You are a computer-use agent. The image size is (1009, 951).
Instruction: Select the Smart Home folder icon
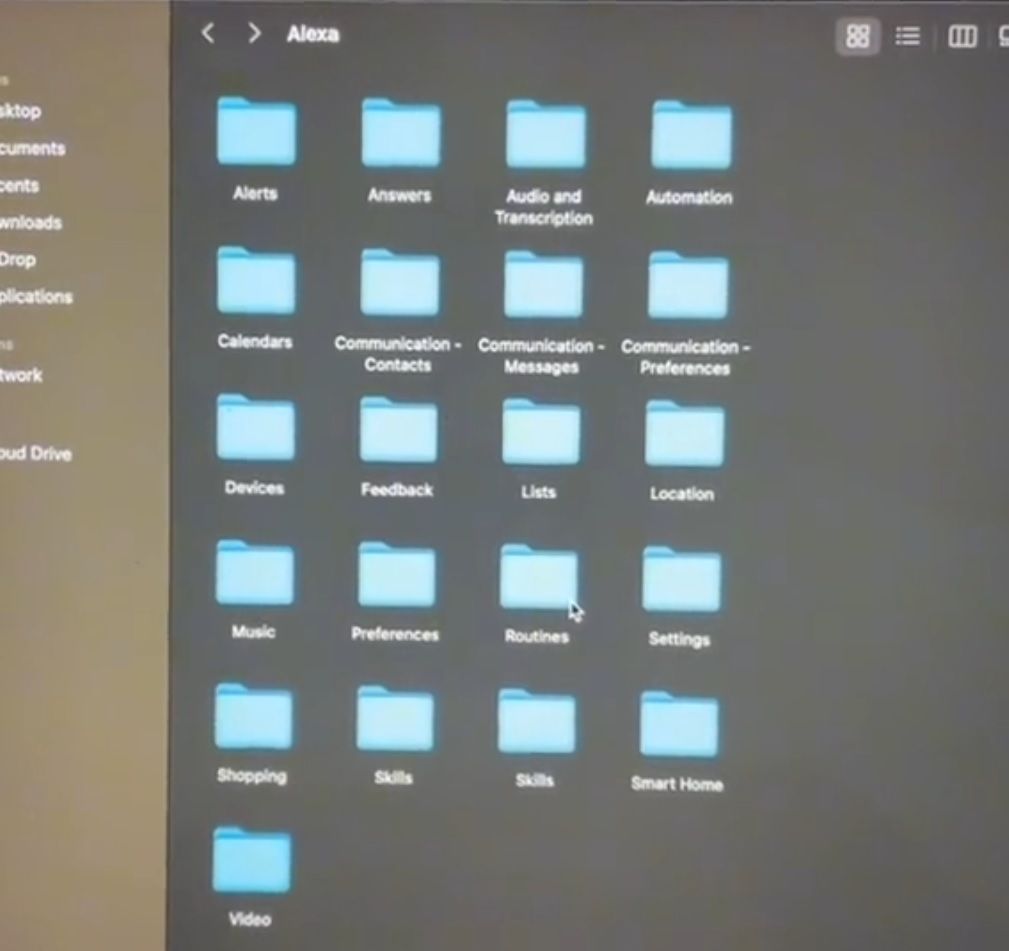coord(679,725)
